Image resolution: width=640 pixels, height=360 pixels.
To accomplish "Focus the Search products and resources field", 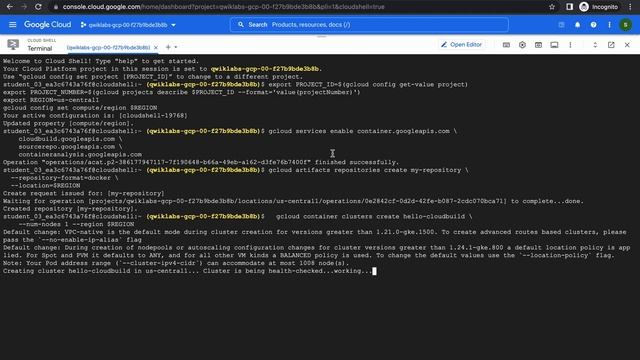I will (x=369, y=24).
